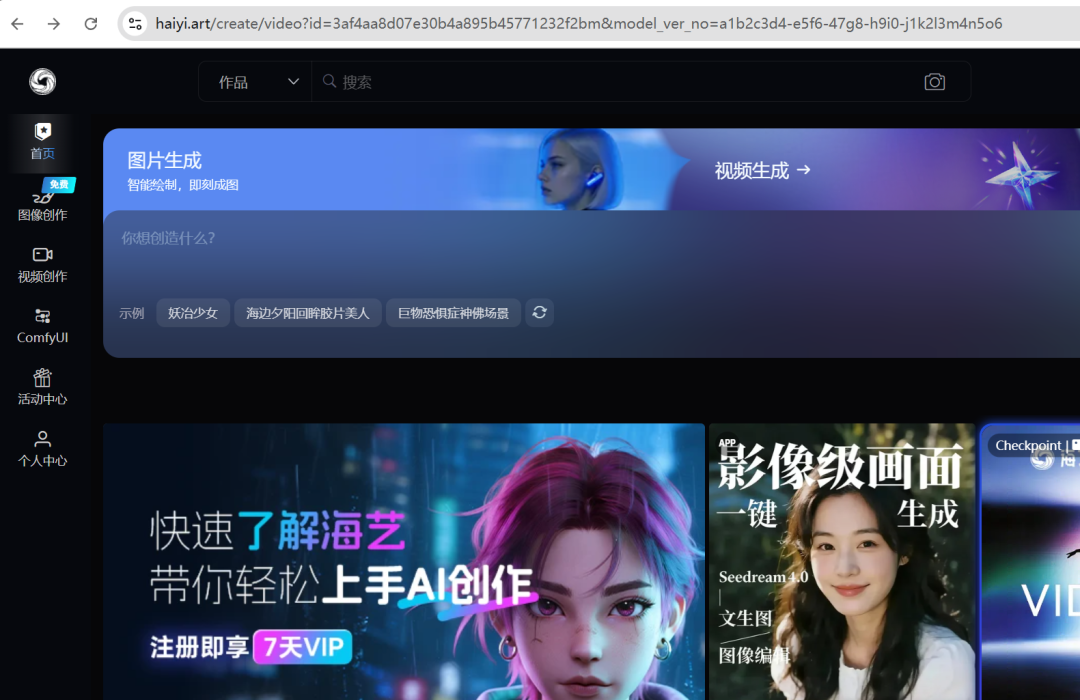The image size is (1080, 700).
Task: Click the 免费 badge on 图像创作
Action: [58, 184]
